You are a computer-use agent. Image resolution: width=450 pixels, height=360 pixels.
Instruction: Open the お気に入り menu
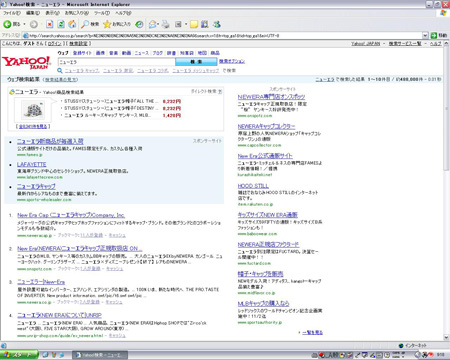click(x=77, y=13)
